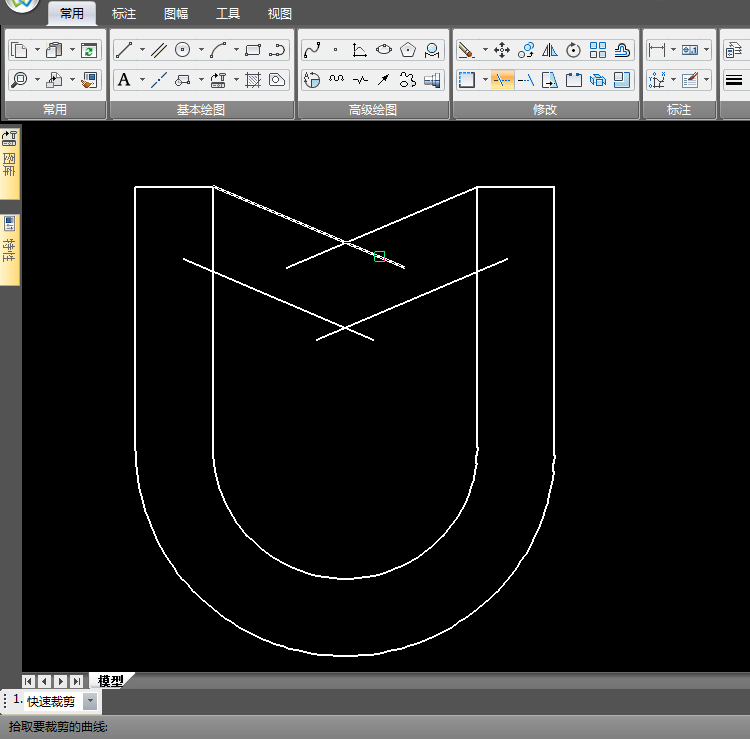Select the Move (four-arrow) tool
The width and height of the screenshot is (750, 739).
pos(502,50)
